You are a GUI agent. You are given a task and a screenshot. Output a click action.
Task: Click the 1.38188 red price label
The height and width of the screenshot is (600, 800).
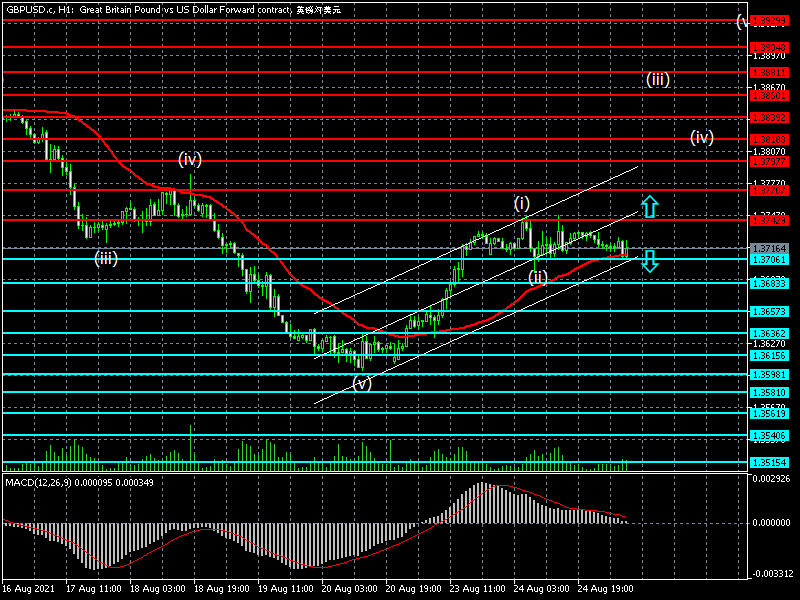(x=769, y=140)
